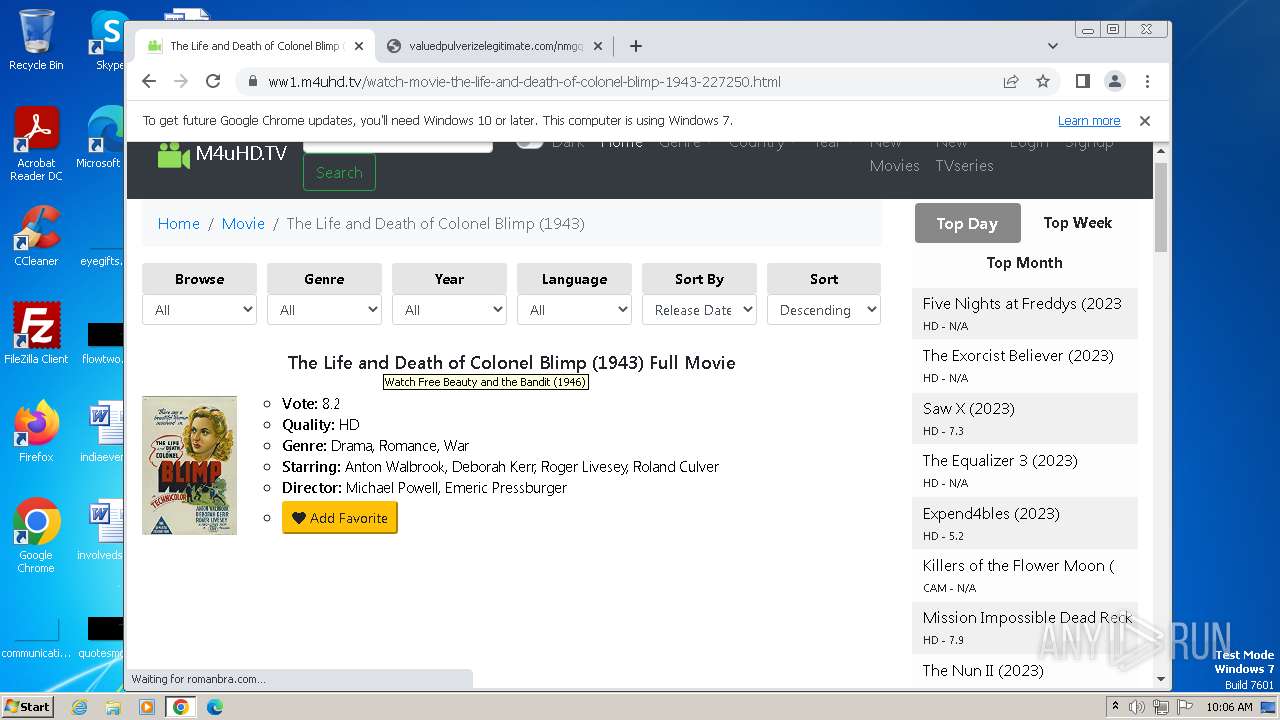Open the Windows Media Player taskbar icon
Screen dimensions: 1280x720
[147, 707]
